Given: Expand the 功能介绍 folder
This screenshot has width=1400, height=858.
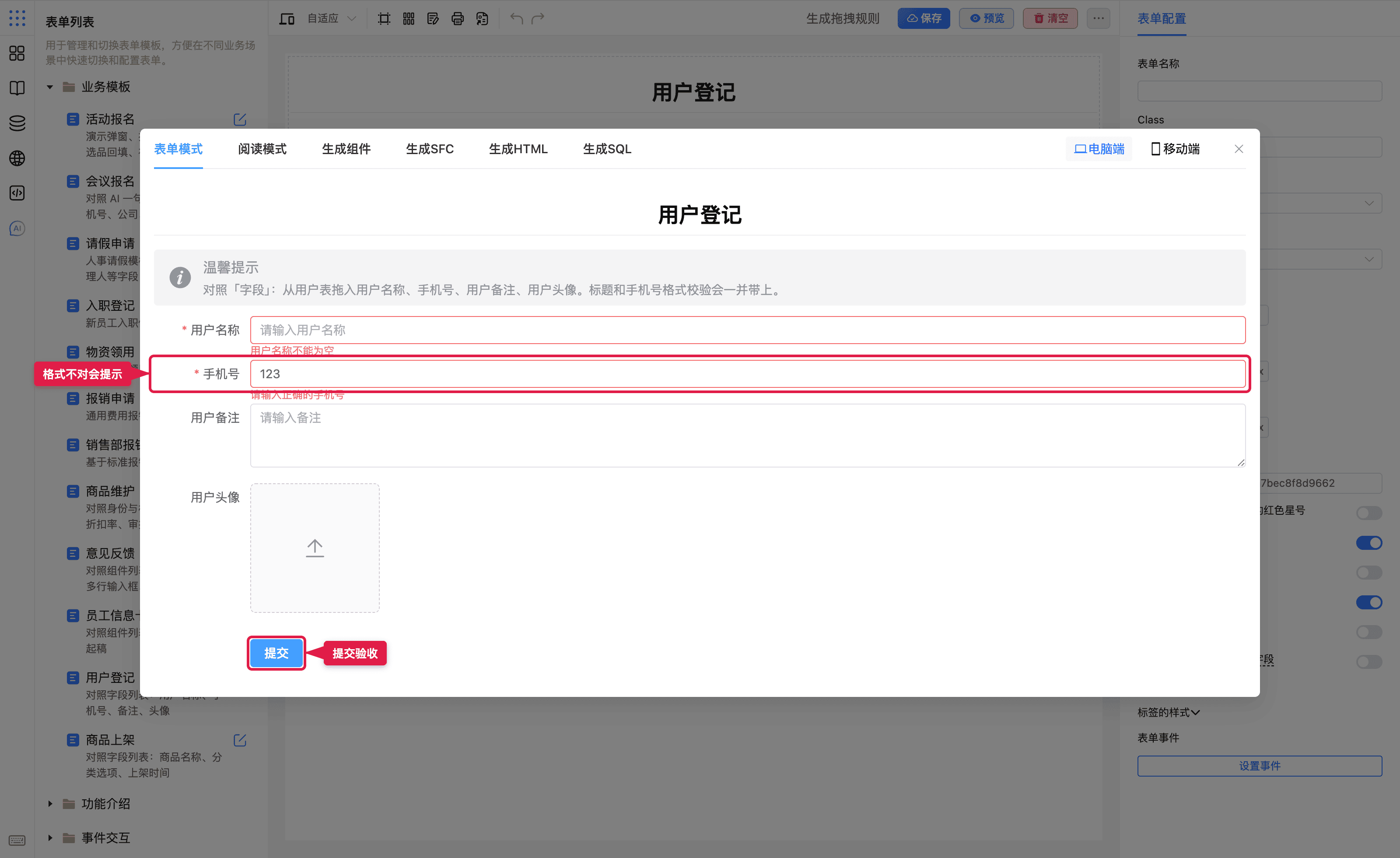Looking at the screenshot, I should [x=50, y=804].
